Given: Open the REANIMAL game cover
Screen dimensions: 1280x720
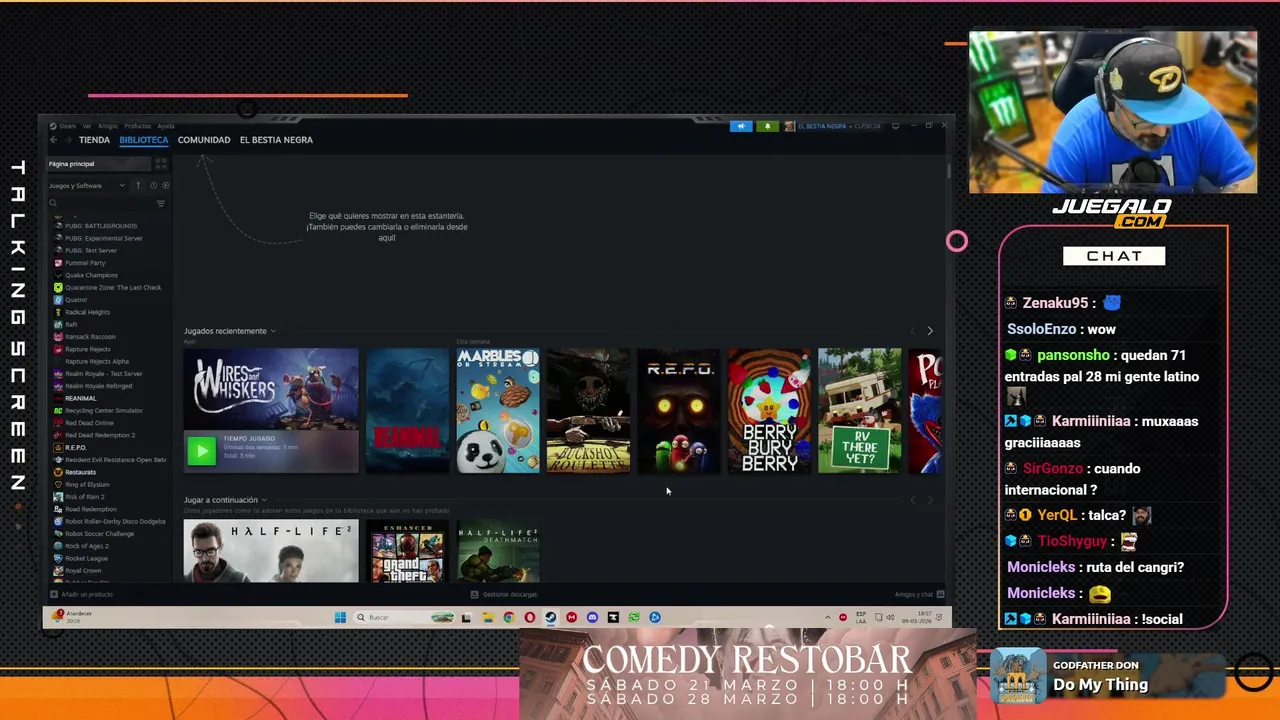Looking at the screenshot, I should 407,411.
